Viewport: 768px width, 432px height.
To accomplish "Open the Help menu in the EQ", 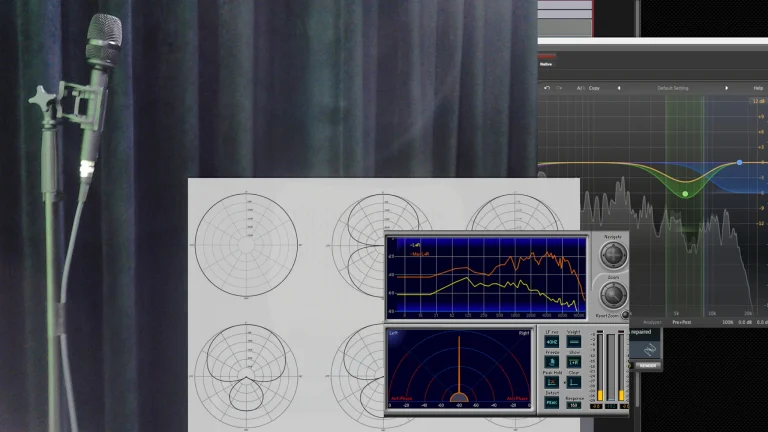I will (757, 88).
